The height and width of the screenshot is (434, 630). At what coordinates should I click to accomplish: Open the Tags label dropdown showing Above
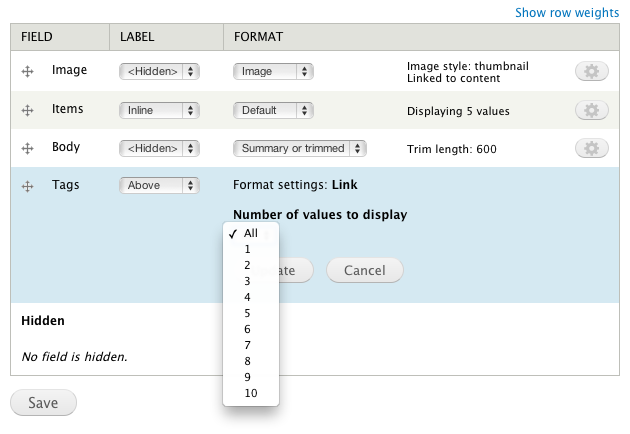pos(160,185)
